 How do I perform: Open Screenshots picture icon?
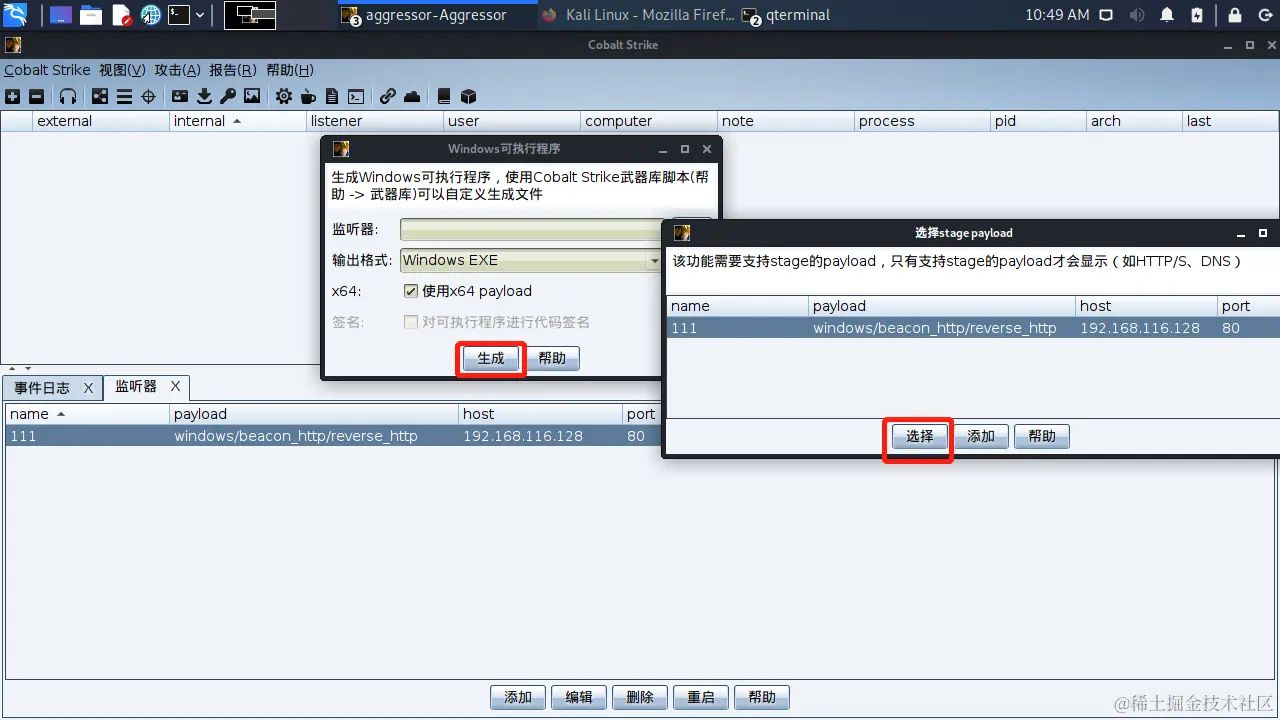pos(252,97)
